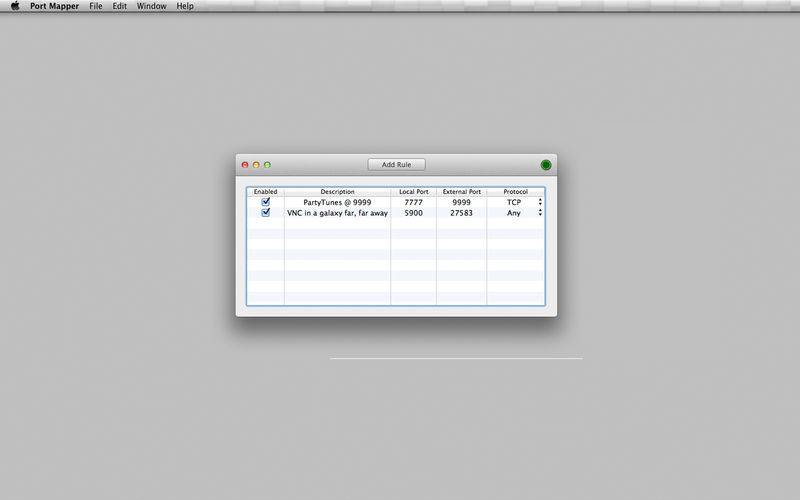This screenshot has width=800, height=500.
Task: Zoom the Port Mapper window
Action: click(x=267, y=165)
